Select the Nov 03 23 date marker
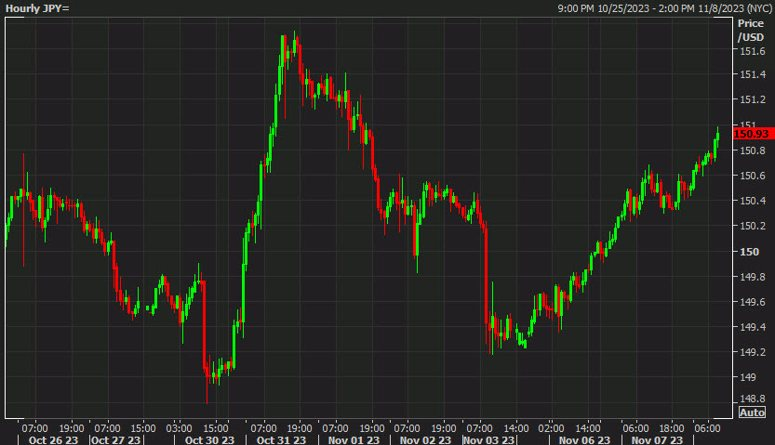 coord(489,440)
